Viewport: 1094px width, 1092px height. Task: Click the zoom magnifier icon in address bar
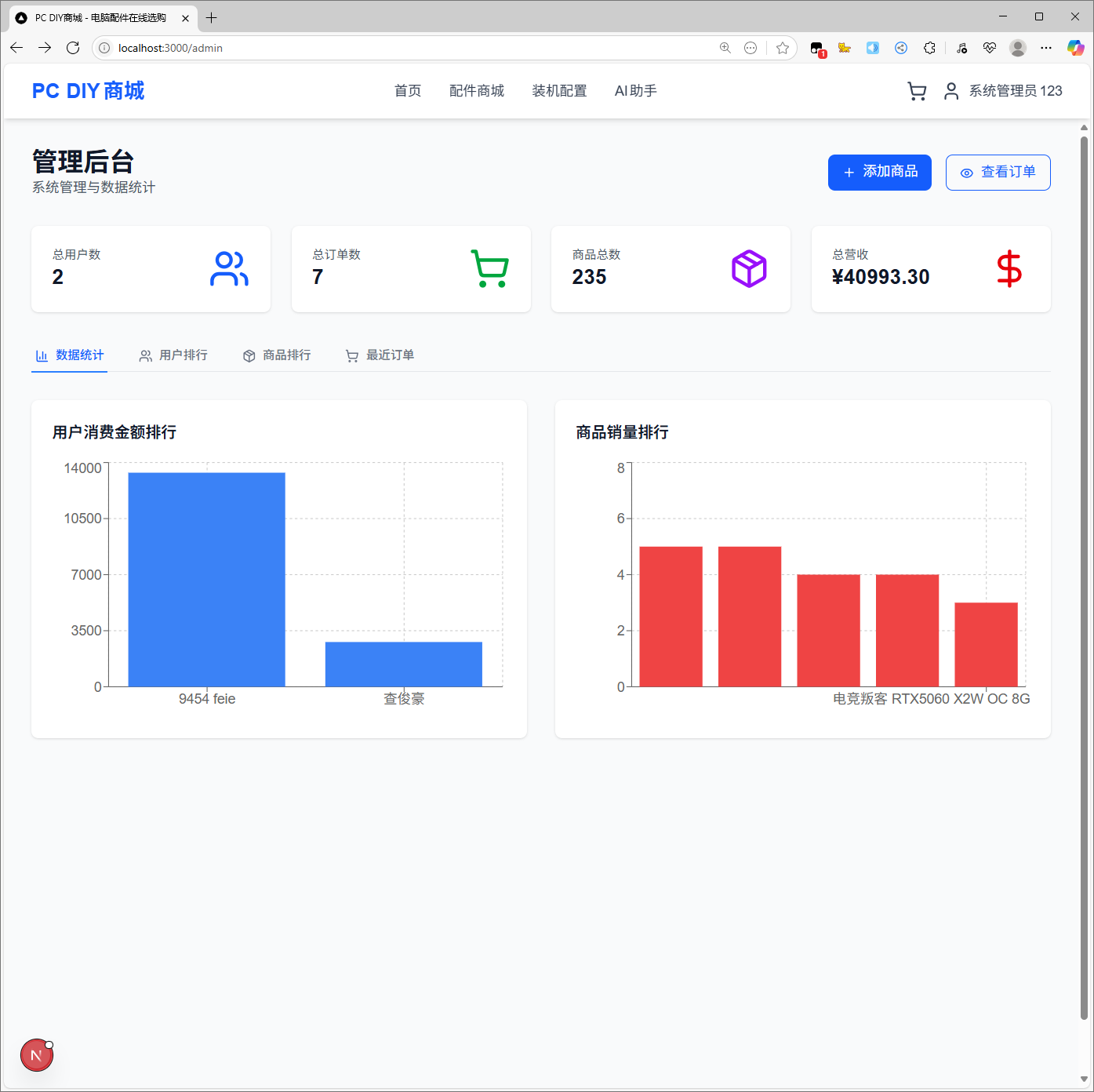point(725,48)
